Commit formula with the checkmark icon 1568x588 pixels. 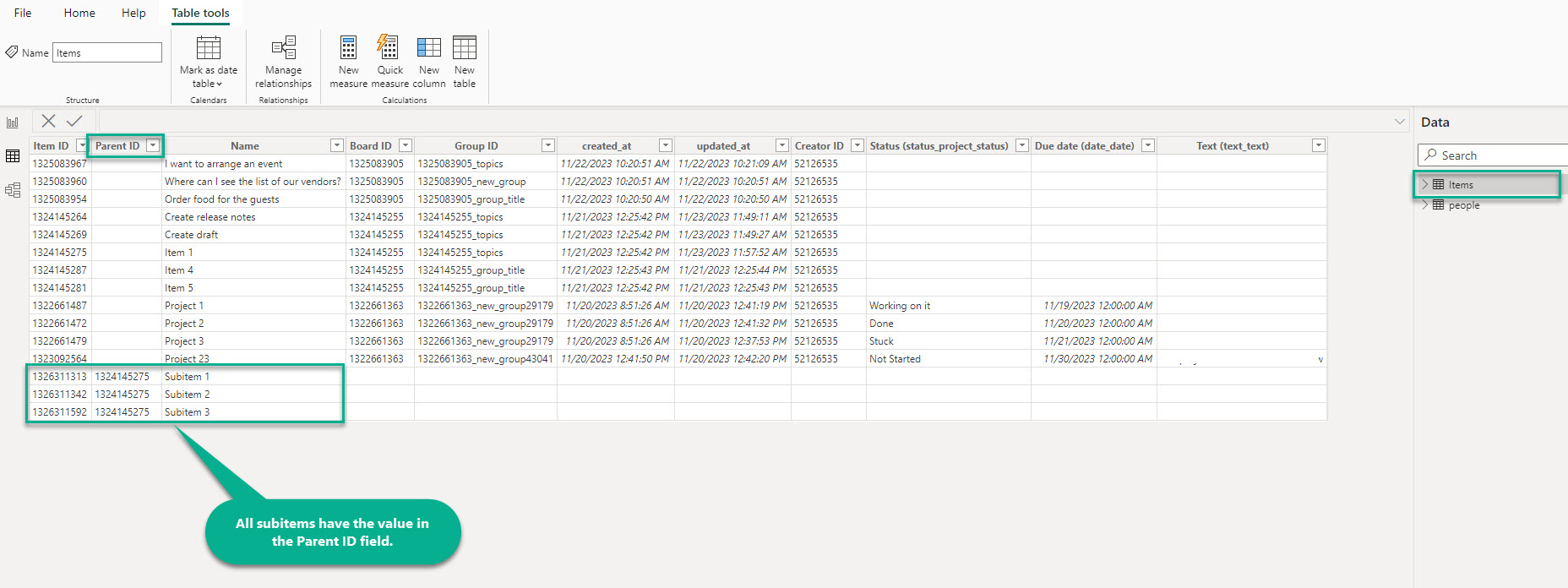(x=74, y=122)
